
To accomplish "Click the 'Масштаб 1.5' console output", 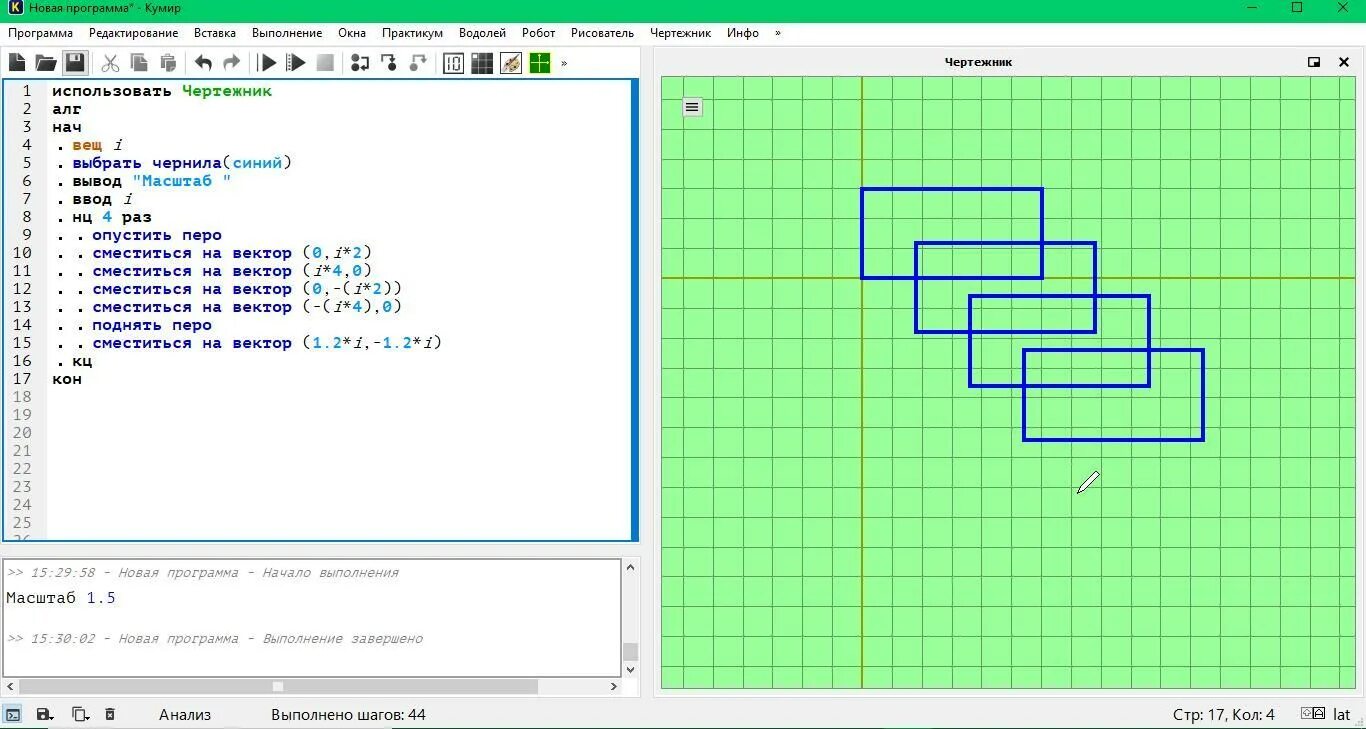I will tap(61, 598).
